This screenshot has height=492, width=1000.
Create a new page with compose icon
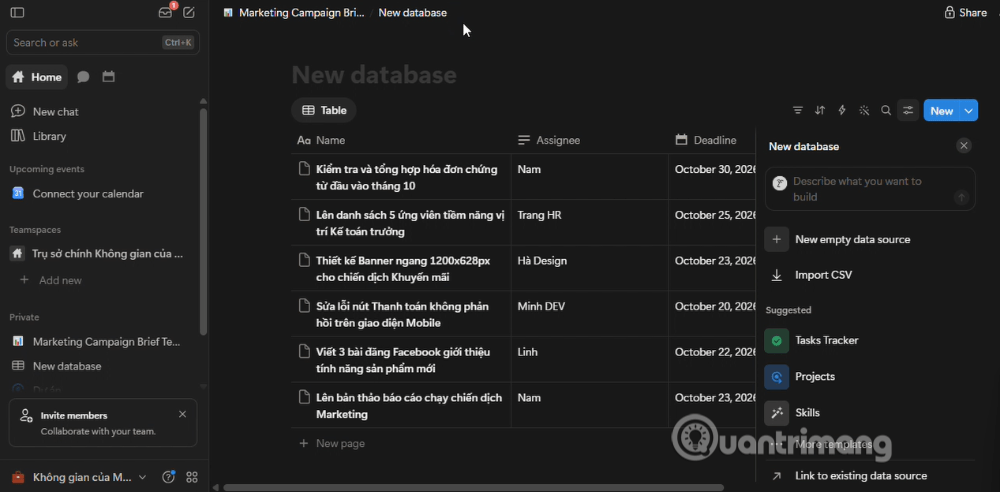click(x=189, y=12)
